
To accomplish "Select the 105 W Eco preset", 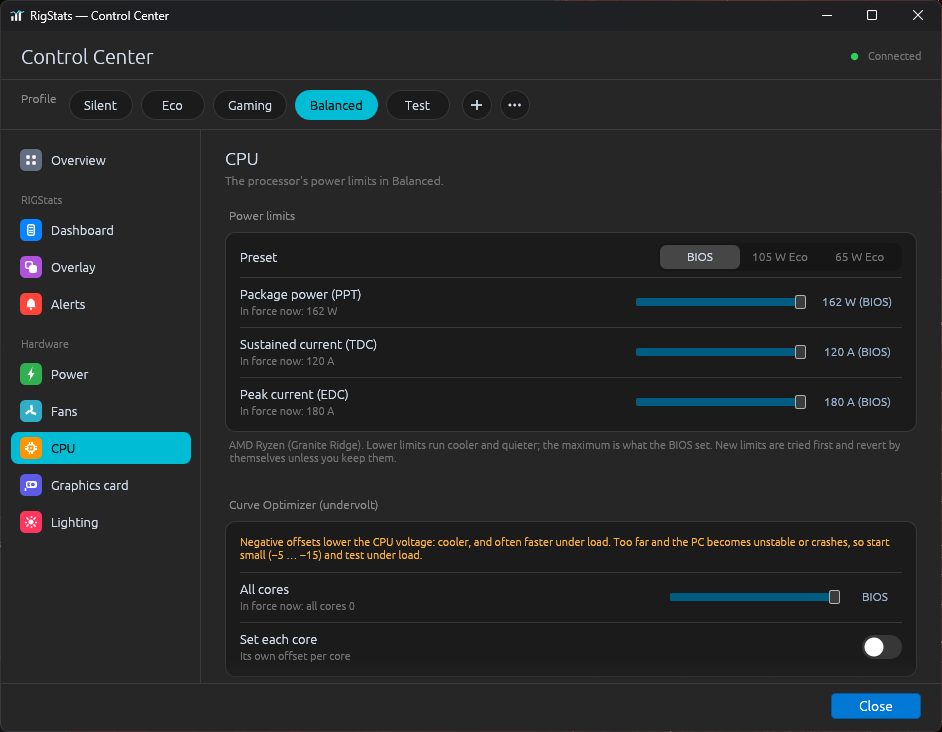I will (779, 257).
